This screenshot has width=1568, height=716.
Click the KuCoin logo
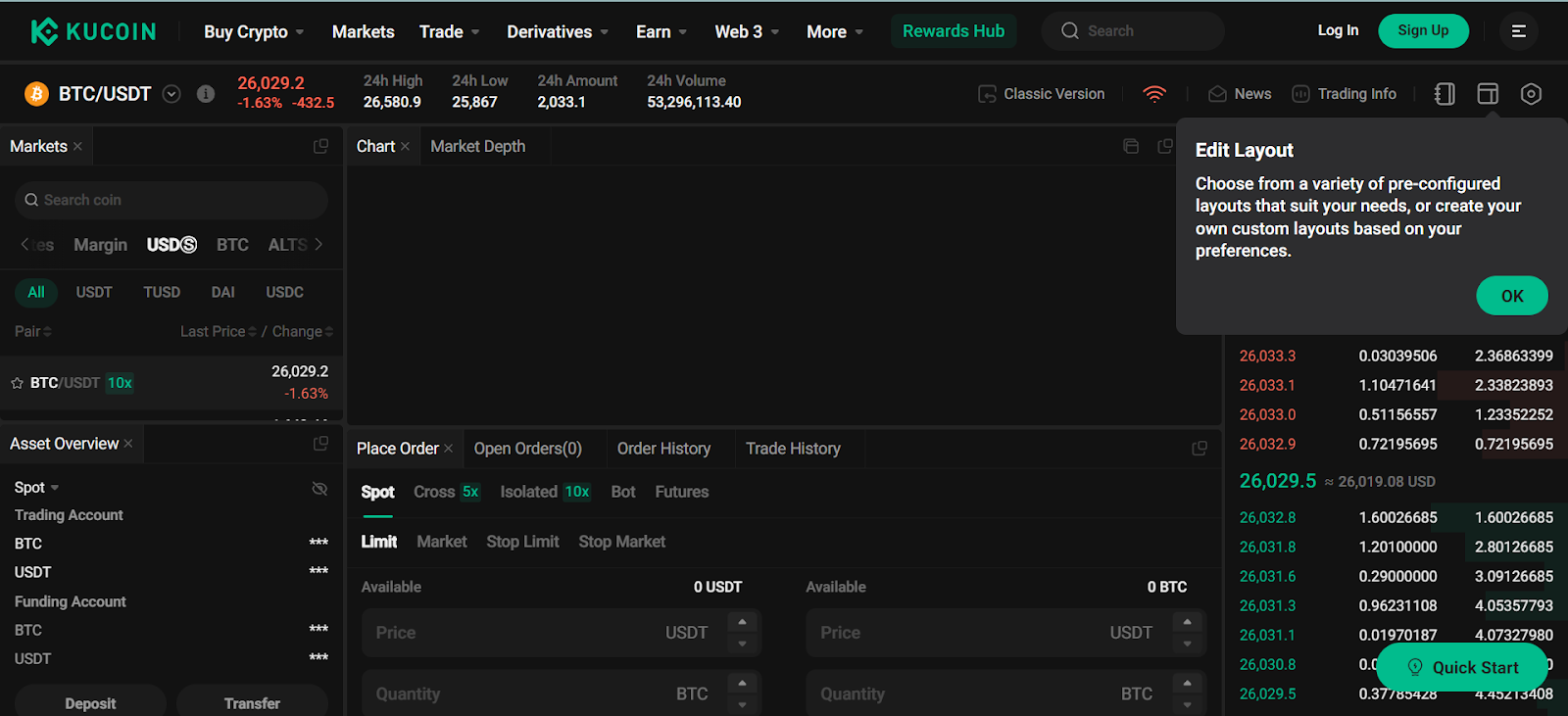point(93,31)
